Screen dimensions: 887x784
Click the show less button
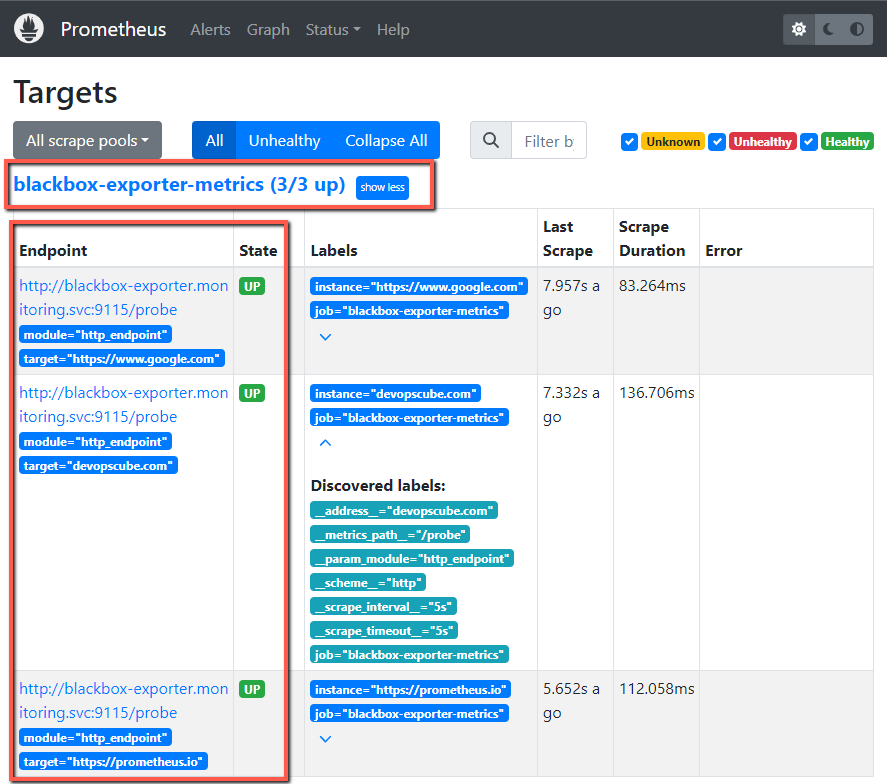pos(382,187)
